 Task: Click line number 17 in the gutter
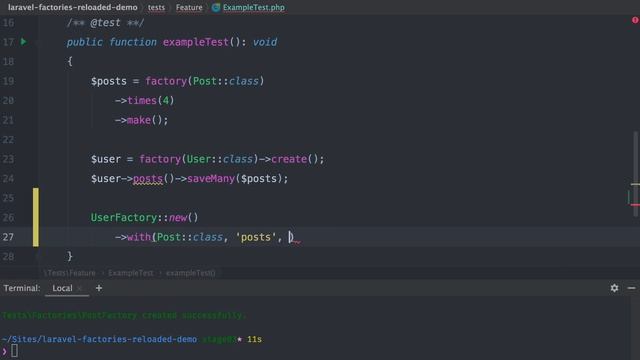point(8,42)
